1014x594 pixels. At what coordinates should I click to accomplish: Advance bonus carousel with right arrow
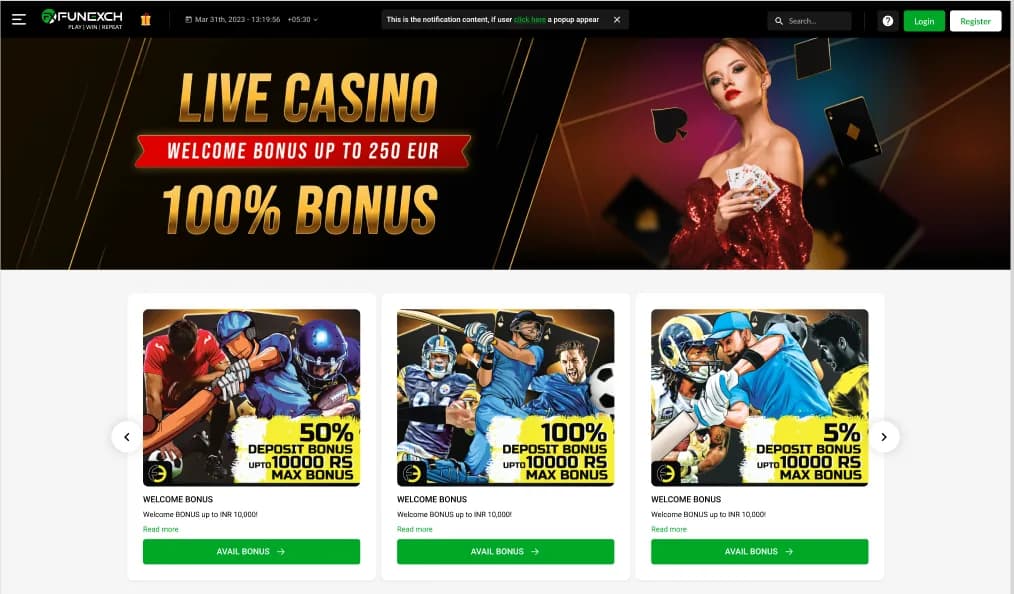coord(883,437)
